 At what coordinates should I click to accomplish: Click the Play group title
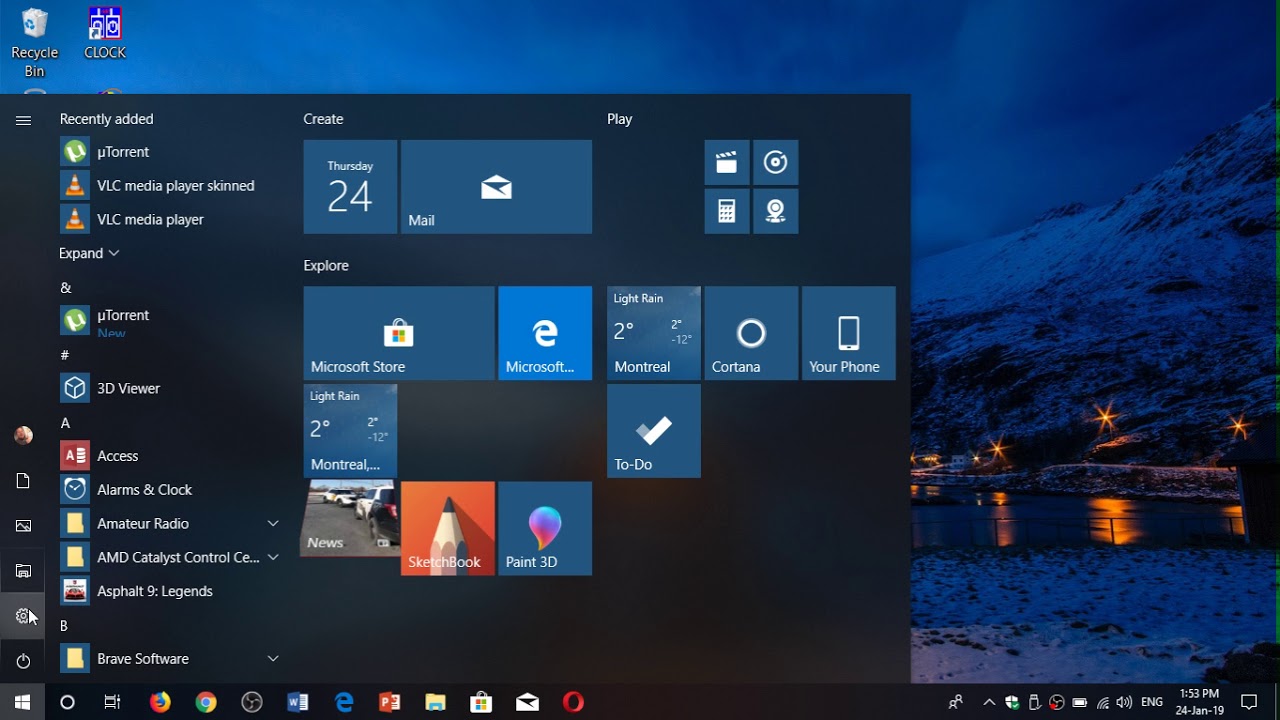619,119
